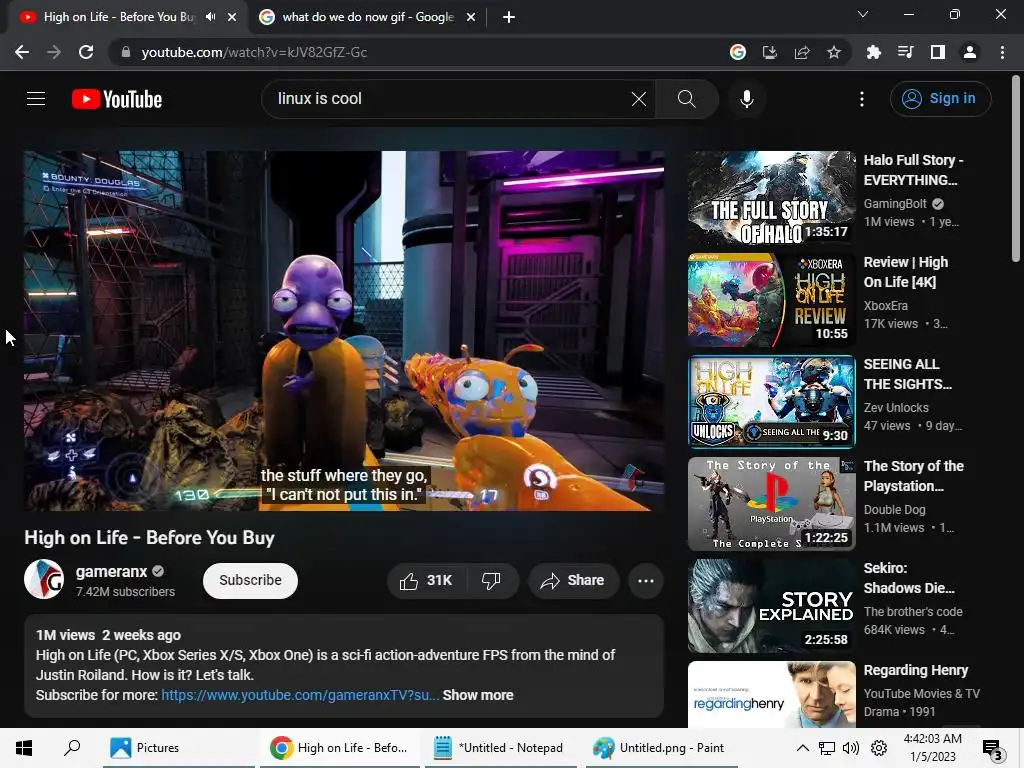Open Chrome three-dot menu
Screen dimensions: 1024x768
(x=1002, y=52)
